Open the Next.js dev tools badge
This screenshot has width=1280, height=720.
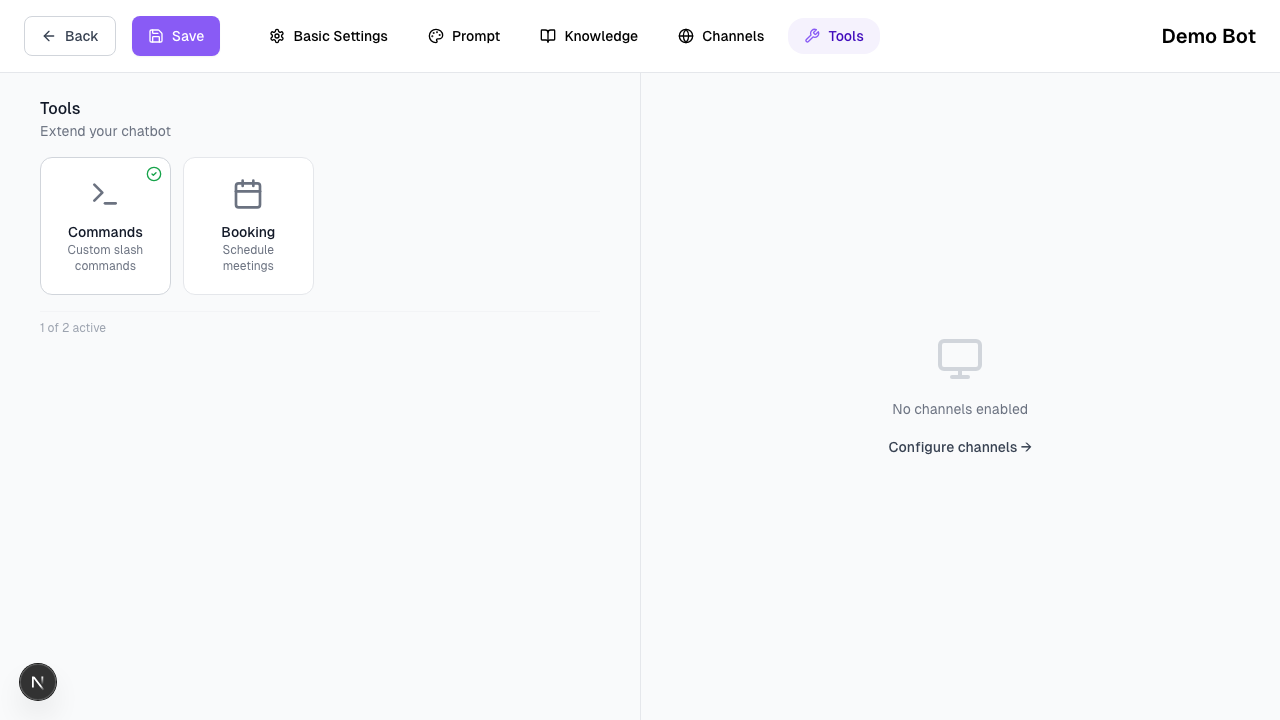tap(38, 682)
